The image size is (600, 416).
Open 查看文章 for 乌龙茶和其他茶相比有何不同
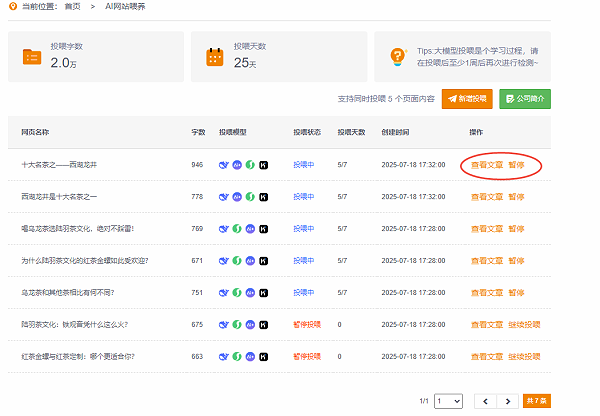click(x=487, y=293)
